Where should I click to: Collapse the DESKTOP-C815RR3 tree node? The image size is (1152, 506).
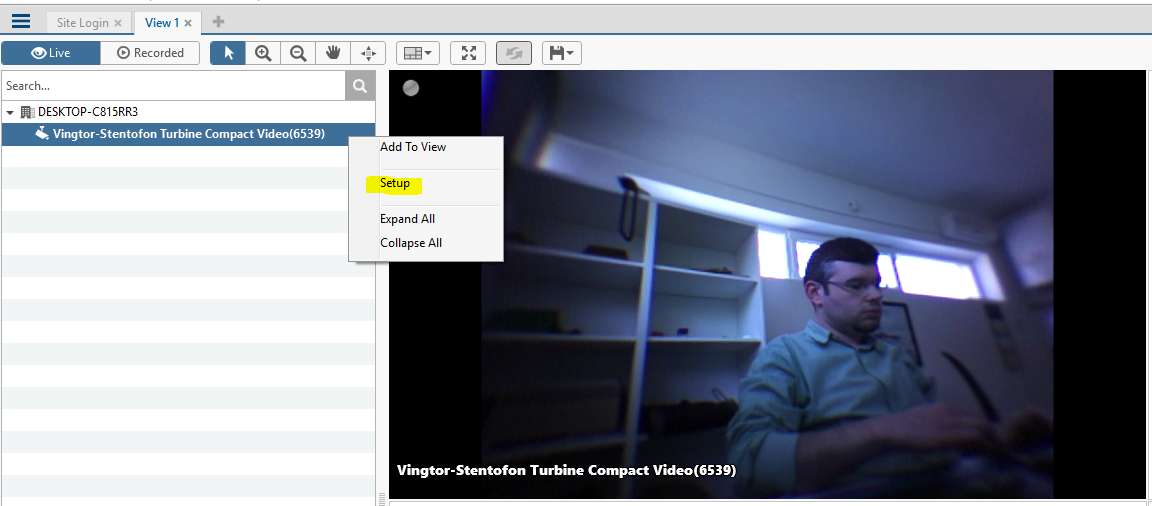pyautogui.click(x=10, y=112)
